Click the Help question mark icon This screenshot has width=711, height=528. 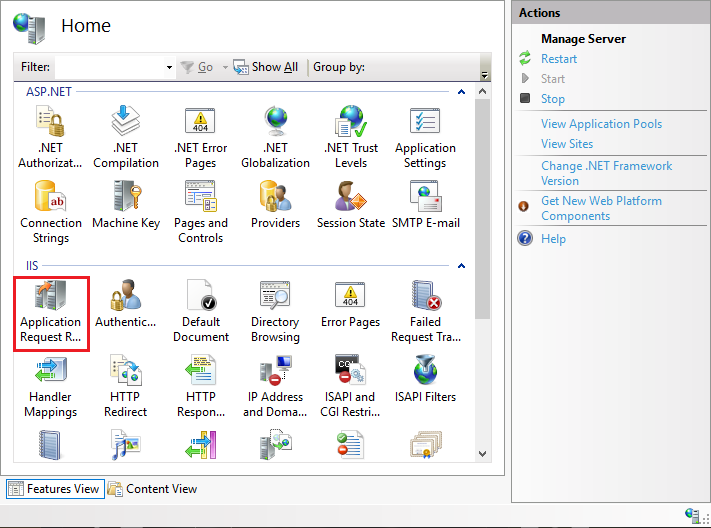point(525,238)
